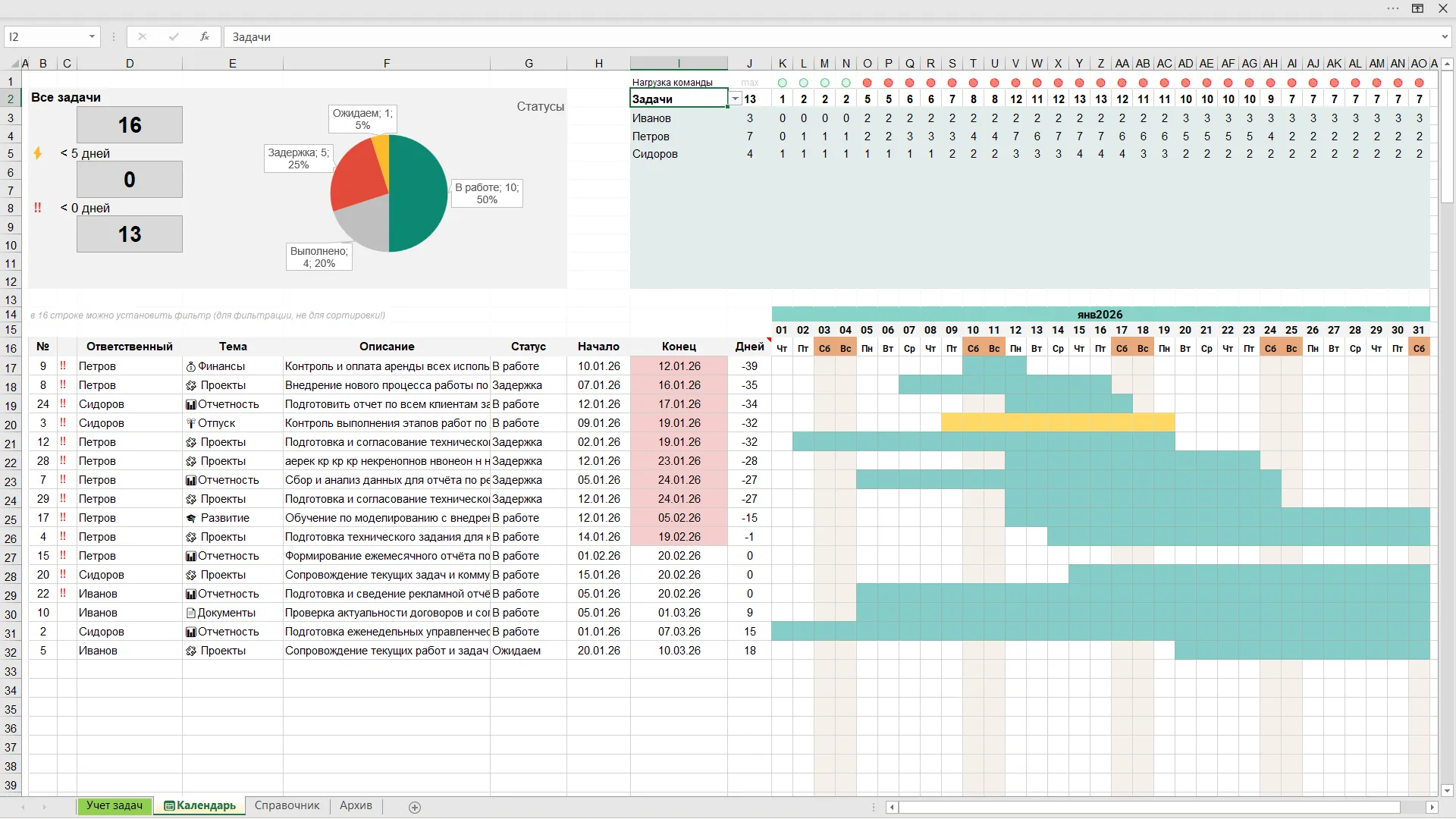The height and width of the screenshot is (819, 1456).
Task: Click the Select All triangle corner
Action: [x=14, y=64]
